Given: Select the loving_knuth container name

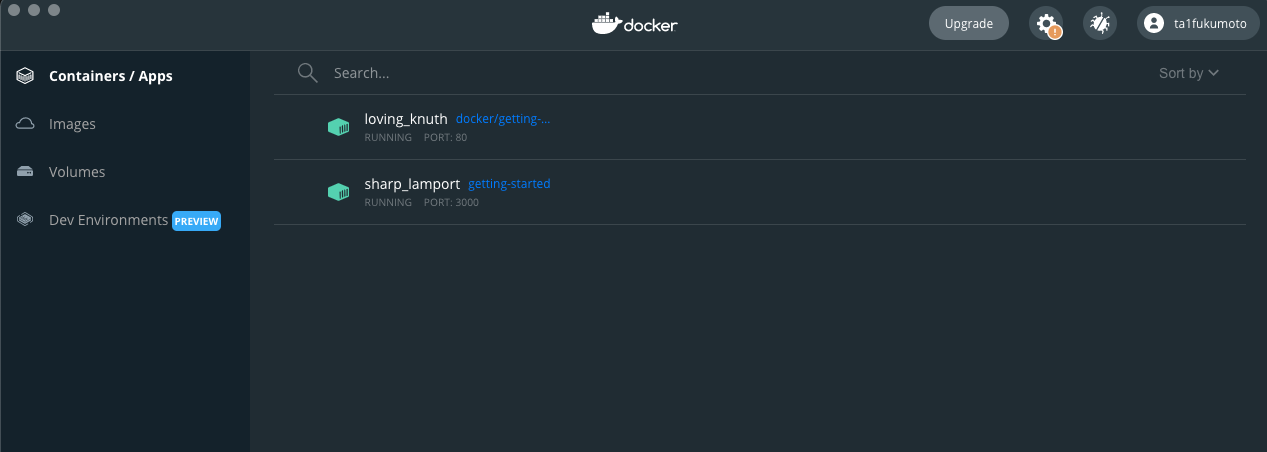Looking at the screenshot, I should pos(406,119).
